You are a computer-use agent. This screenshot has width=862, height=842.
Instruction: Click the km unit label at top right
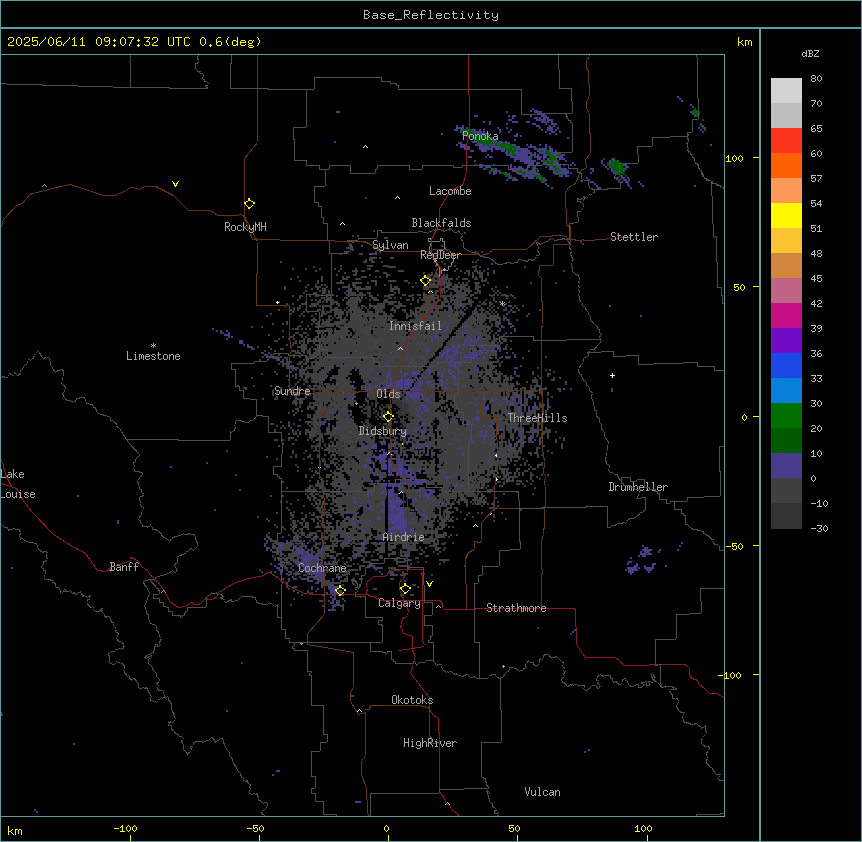(745, 42)
